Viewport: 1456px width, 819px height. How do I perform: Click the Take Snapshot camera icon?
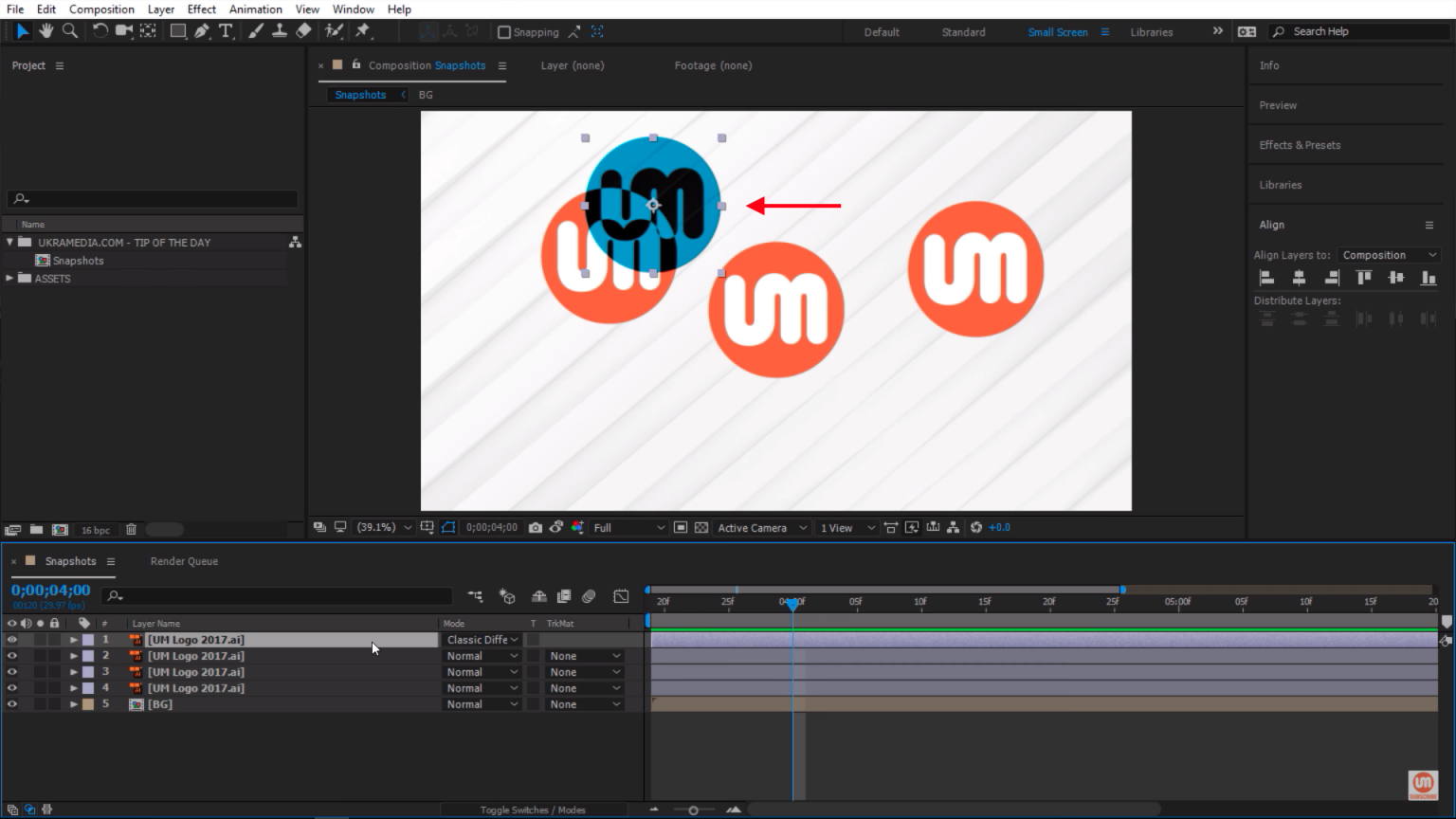click(x=536, y=528)
